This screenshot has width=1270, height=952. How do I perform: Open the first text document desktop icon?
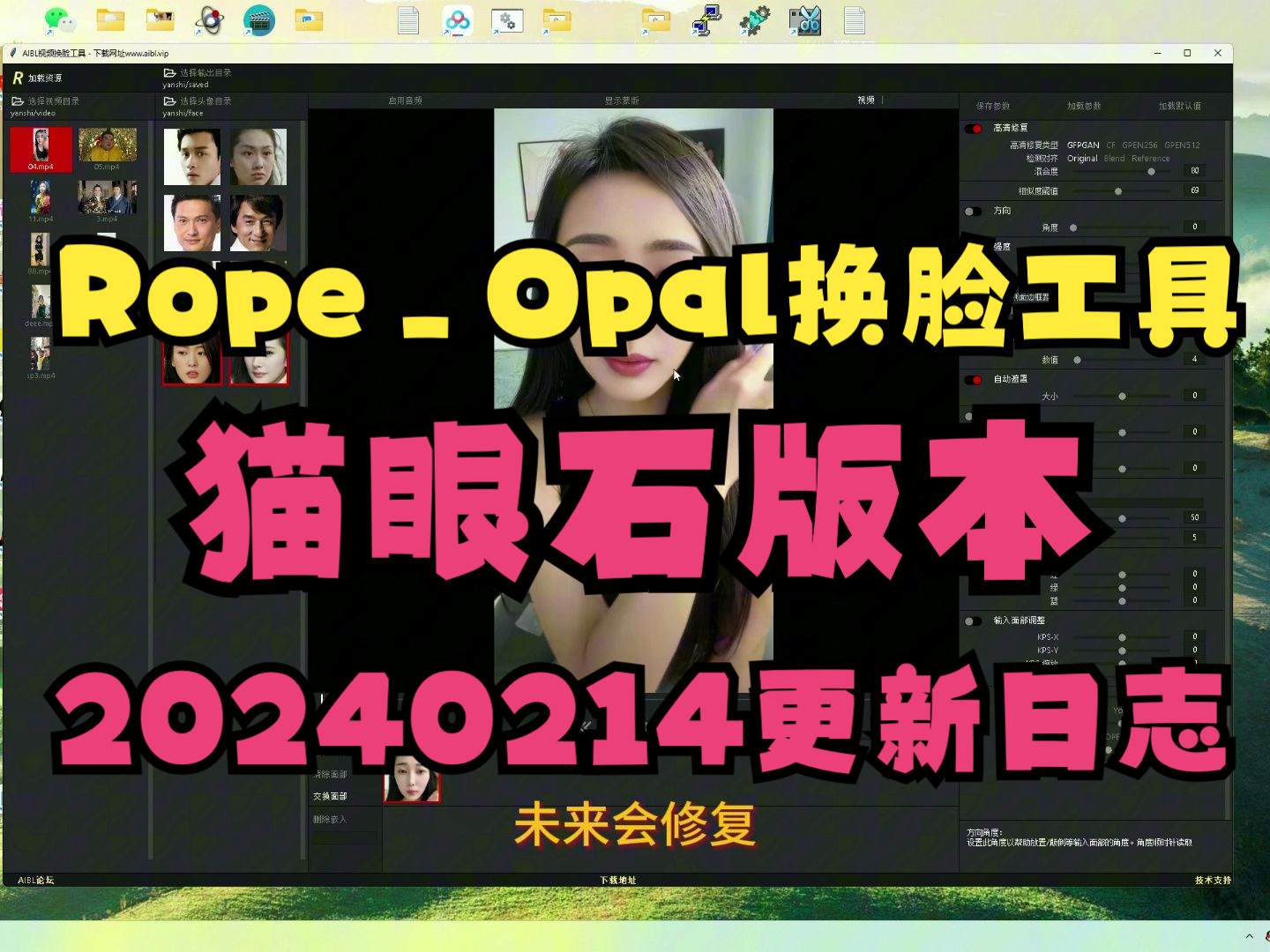tap(408, 20)
